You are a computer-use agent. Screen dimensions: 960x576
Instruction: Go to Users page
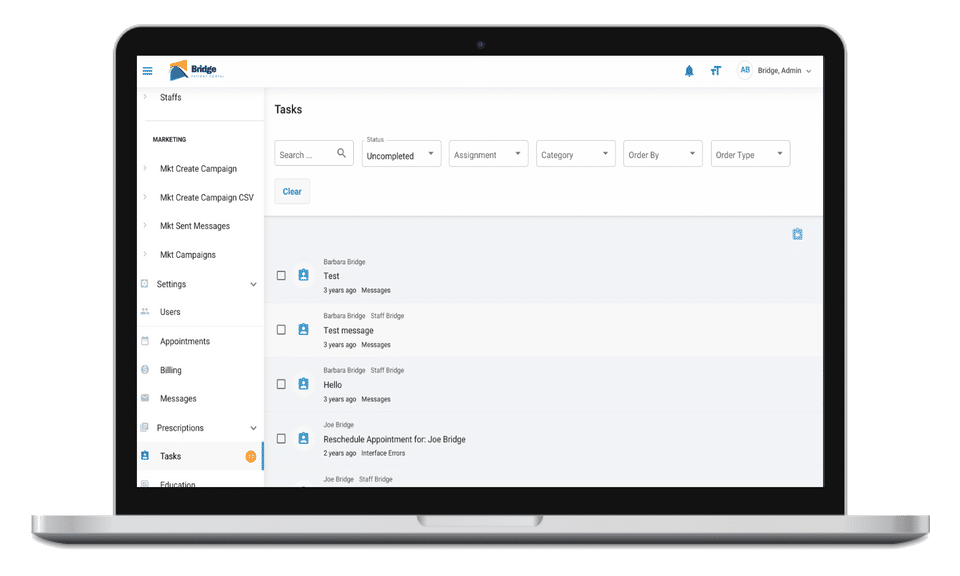(x=170, y=312)
